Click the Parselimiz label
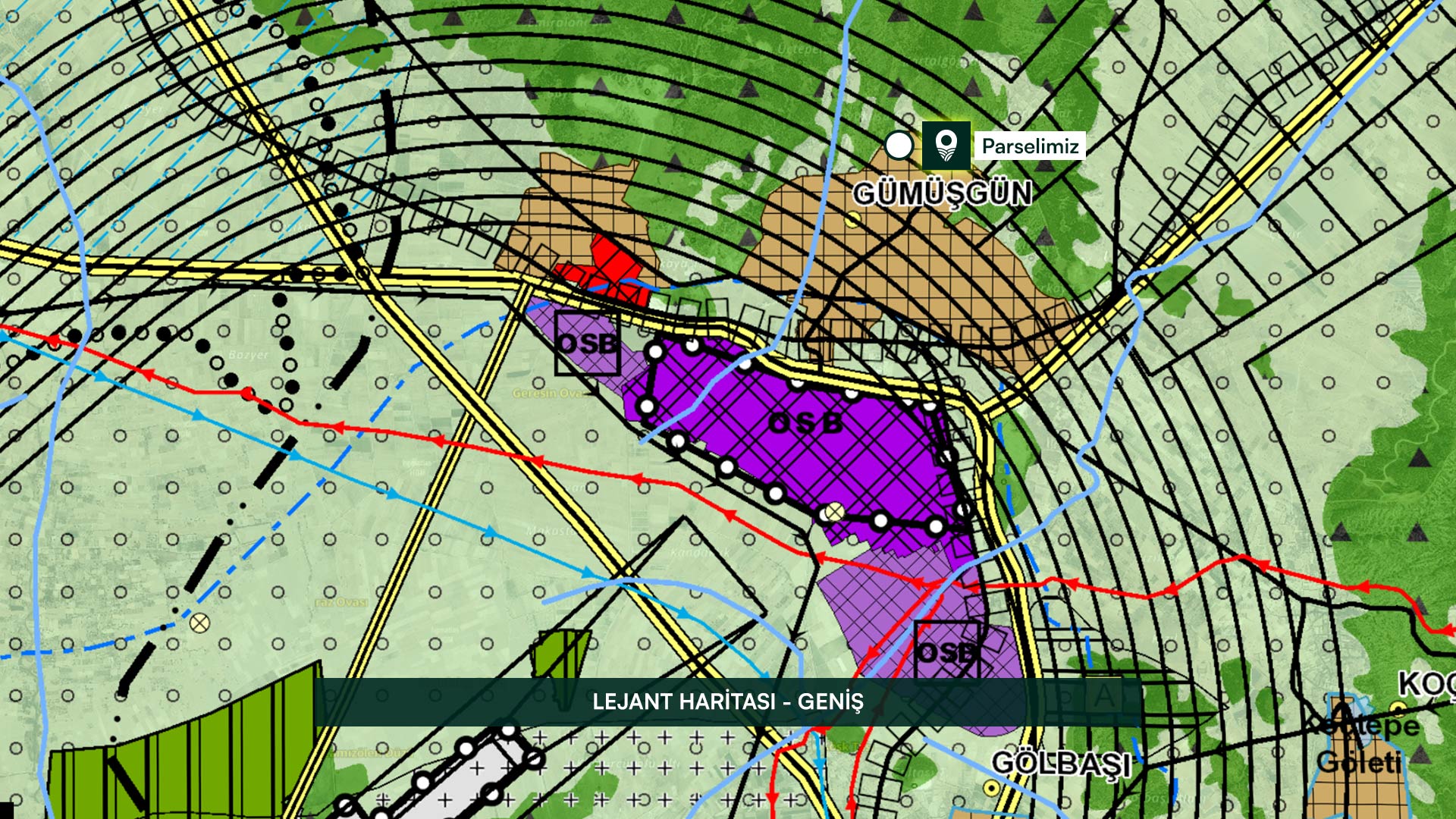This screenshot has height=819, width=1456. 1030,146
